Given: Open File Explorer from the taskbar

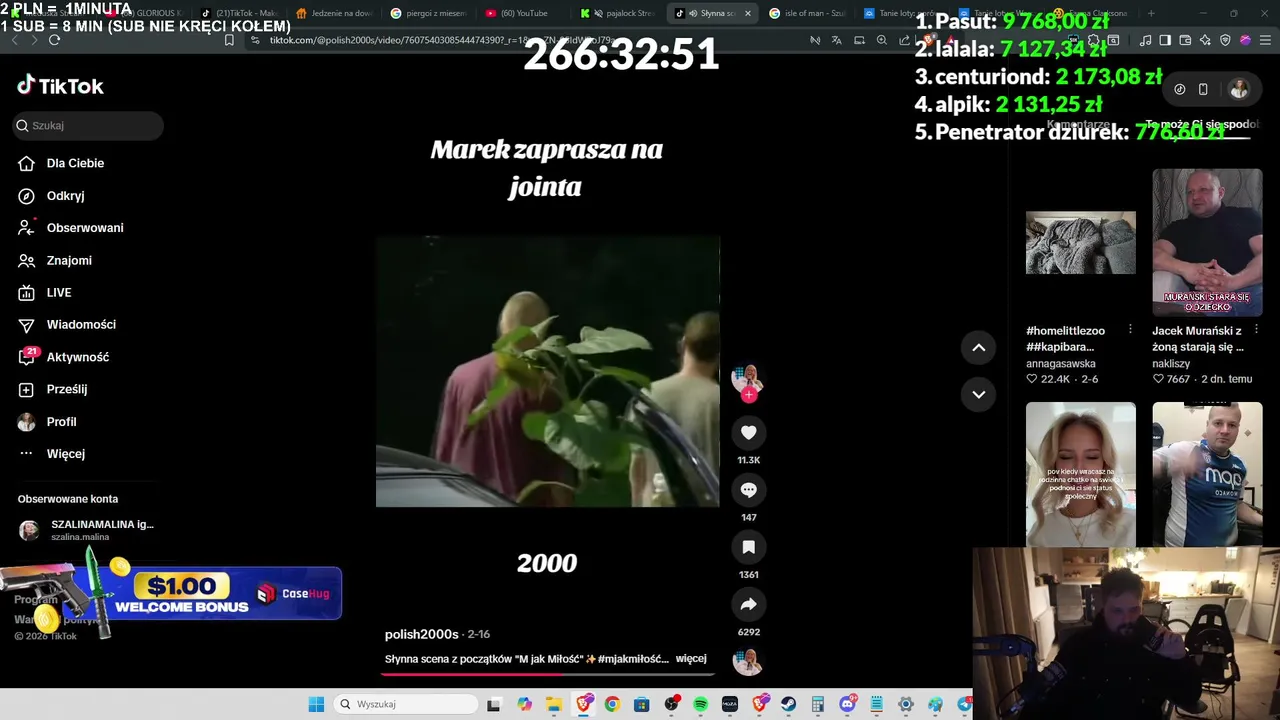Looking at the screenshot, I should (554, 704).
